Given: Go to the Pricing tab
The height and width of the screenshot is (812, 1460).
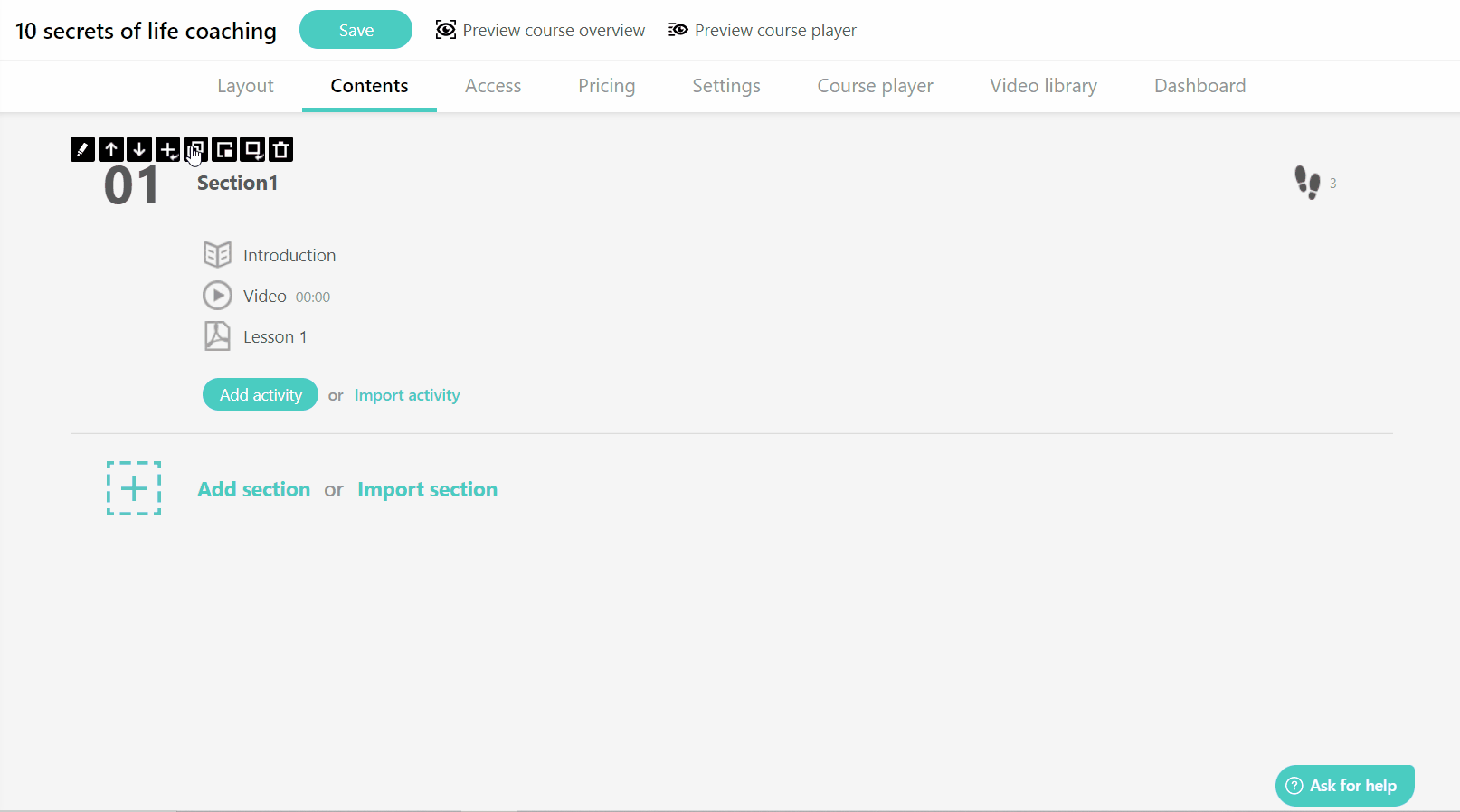Looking at the screenshot, I should [607, 86].
